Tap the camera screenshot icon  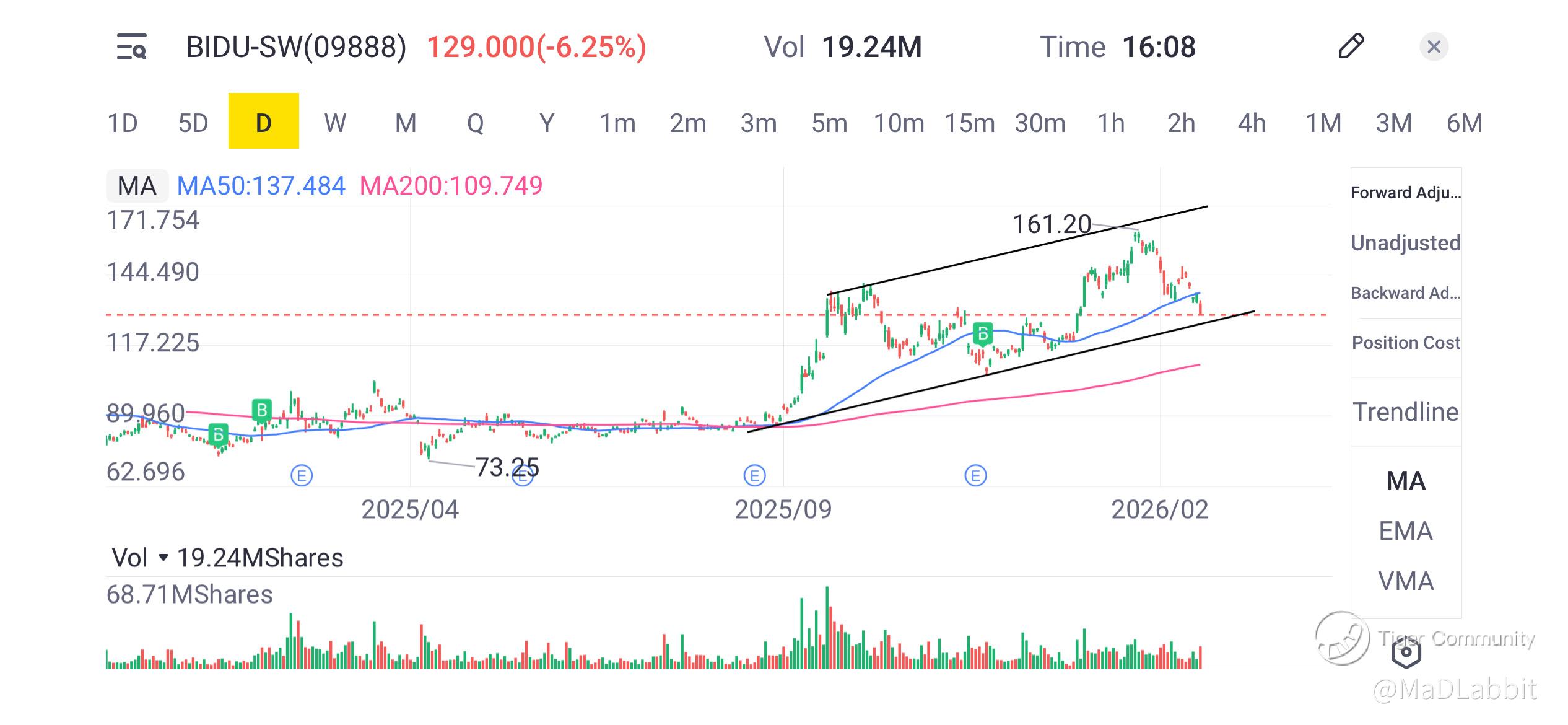point(1406,652)
